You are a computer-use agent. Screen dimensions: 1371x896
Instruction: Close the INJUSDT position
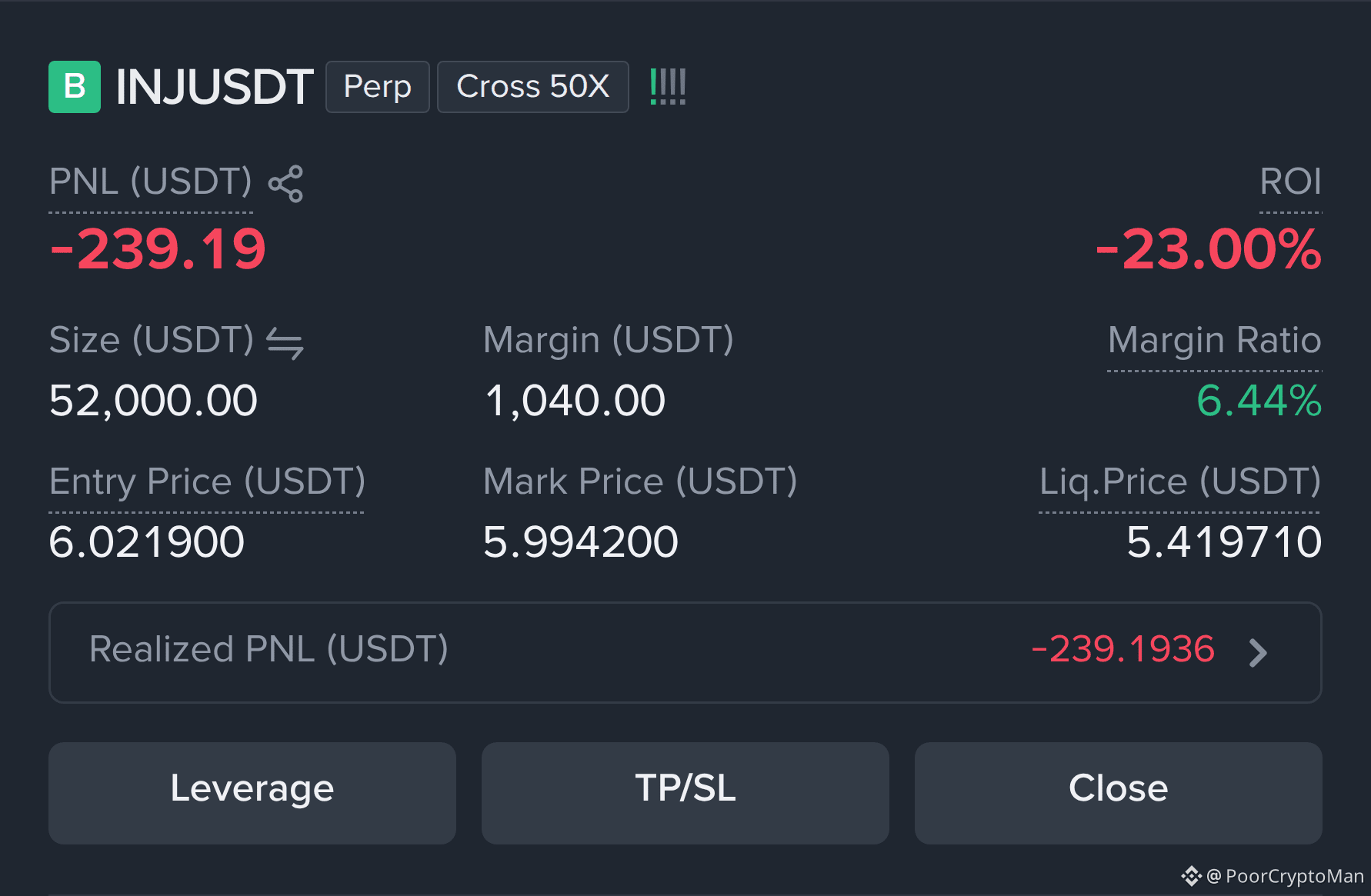pyautogui.click(x=1119, y=793)
